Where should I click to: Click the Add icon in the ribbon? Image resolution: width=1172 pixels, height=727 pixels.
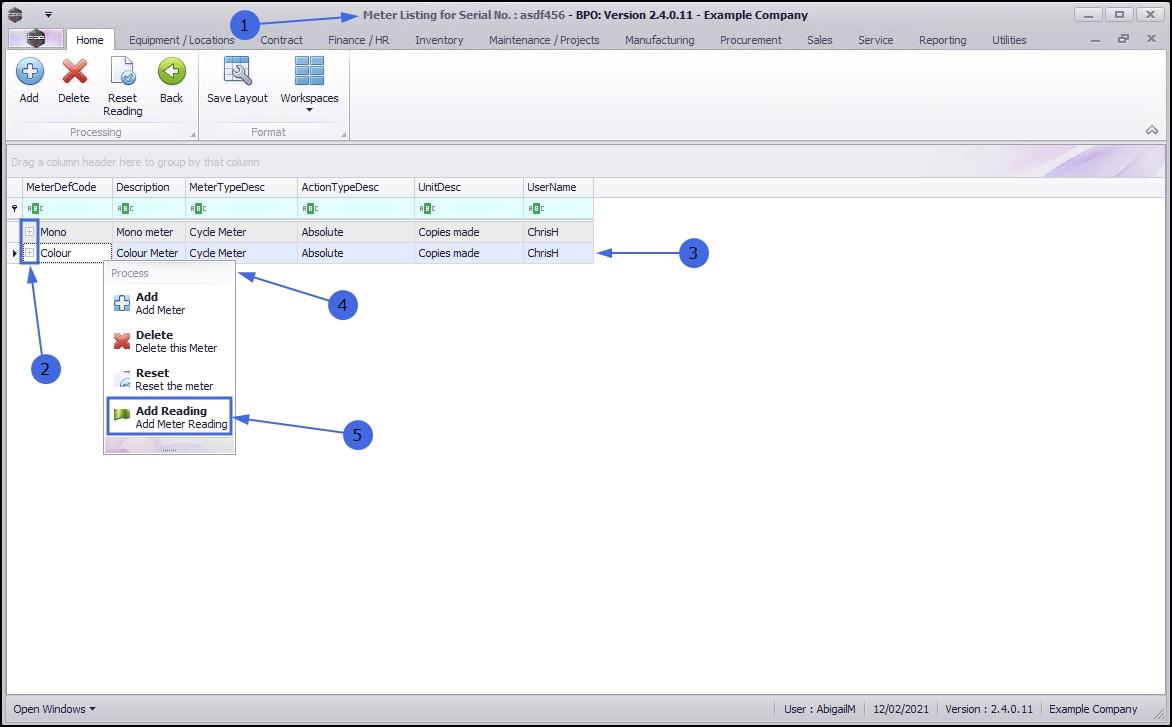click(x=29, y=72)
